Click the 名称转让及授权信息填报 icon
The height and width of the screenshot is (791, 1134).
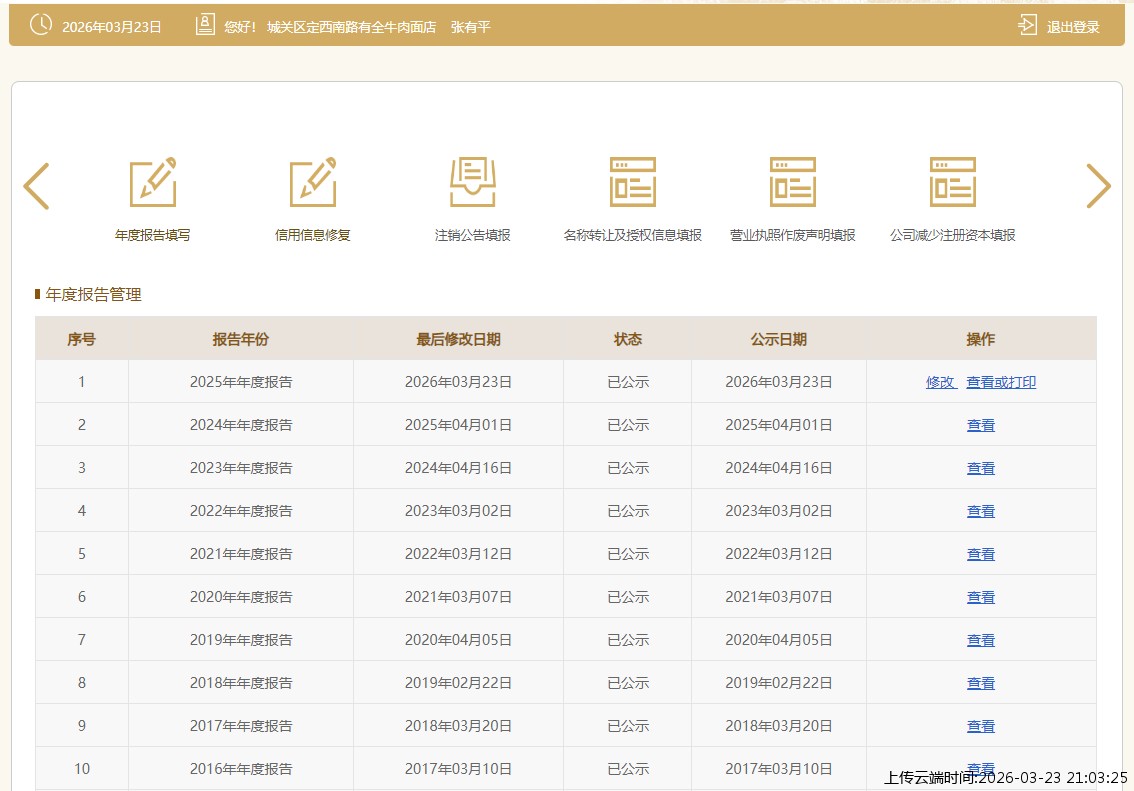click(632, 182)
